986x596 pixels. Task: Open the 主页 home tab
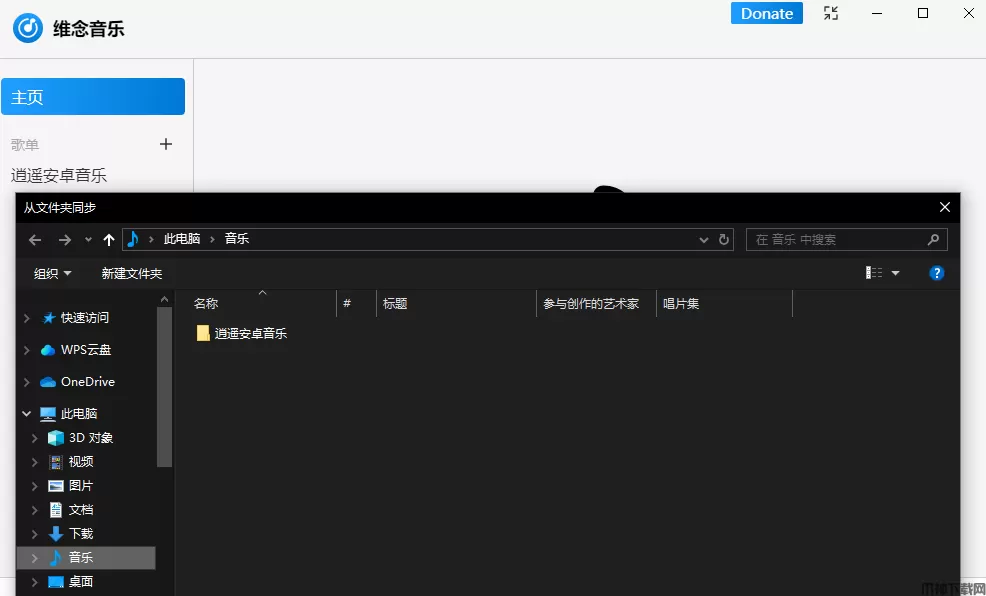pos(92,97)
